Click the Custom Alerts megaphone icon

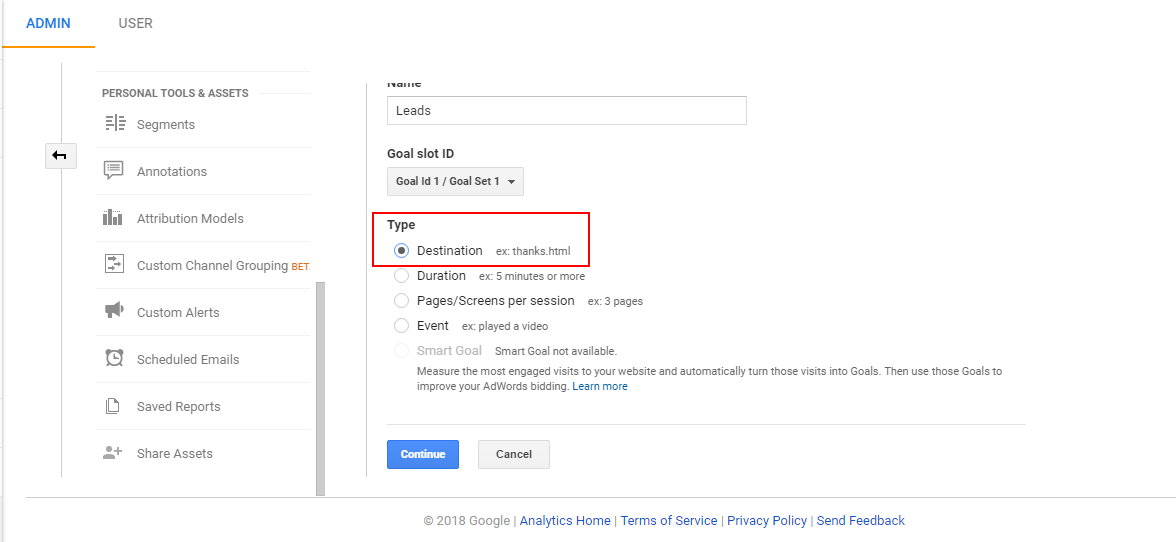113,311
